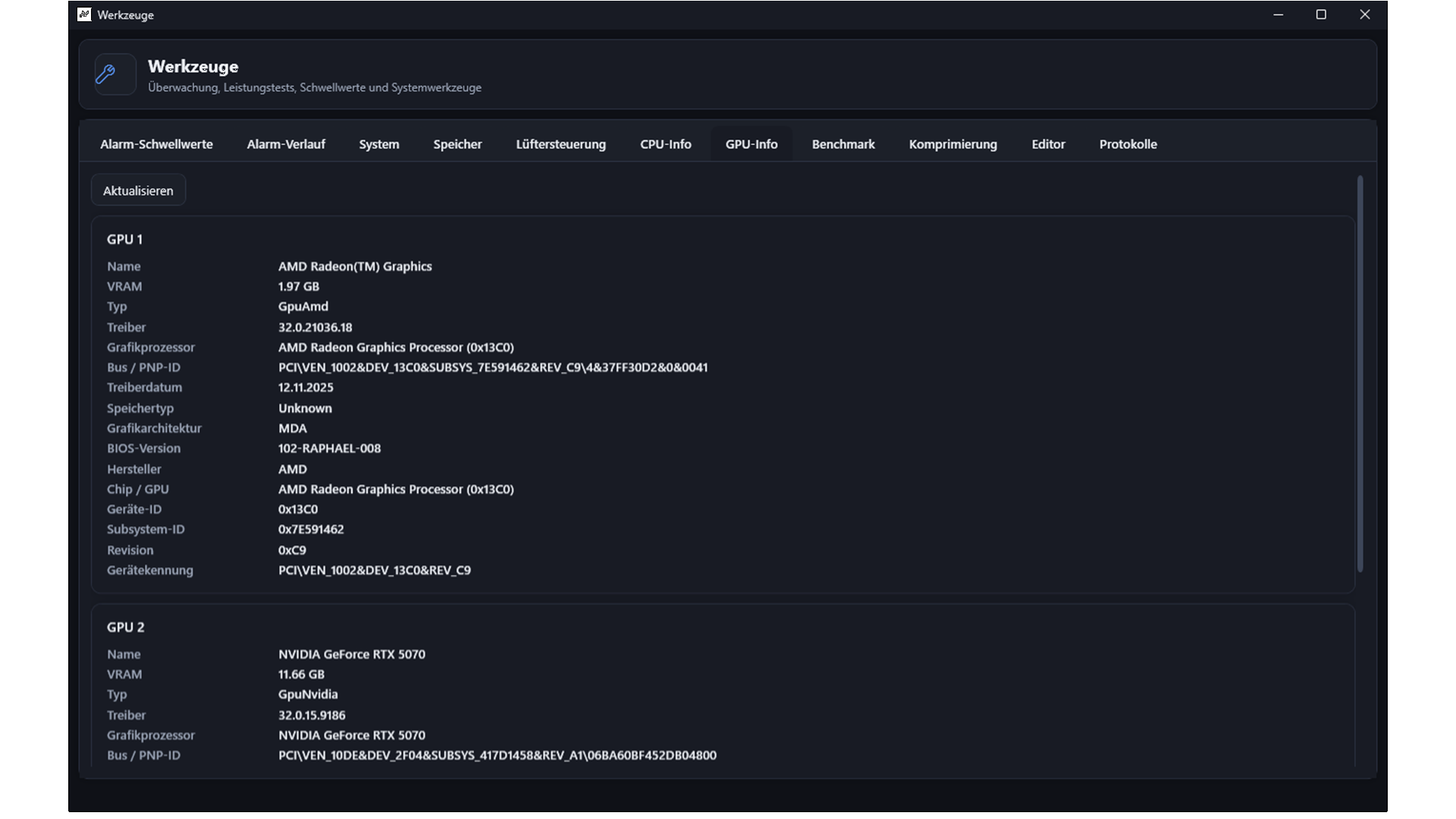The width and height of the screenshot is (1456, 819).
Task: Click the VRAM value 1.97 GB
Action: click(299, 287)
